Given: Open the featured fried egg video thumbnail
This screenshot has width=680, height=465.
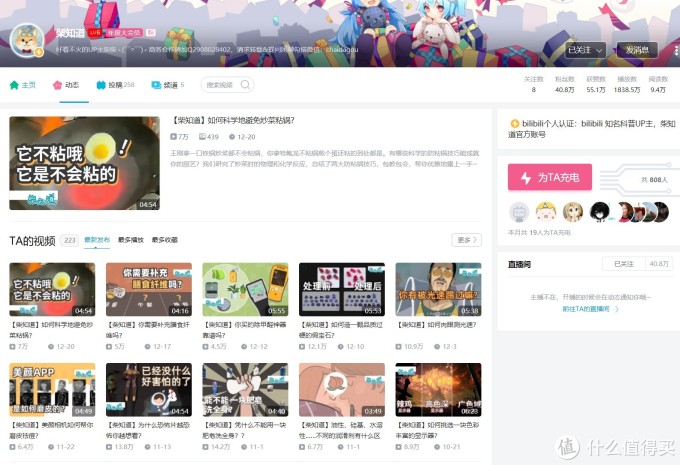Looking at the screenshot, I should [85, 163].
